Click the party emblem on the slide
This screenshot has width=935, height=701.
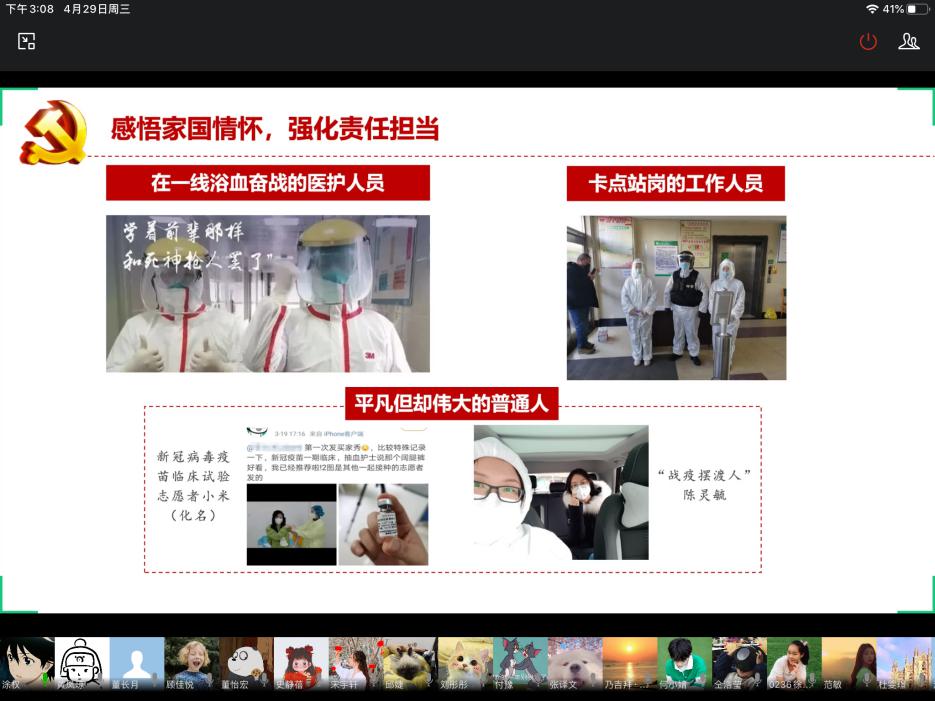[53, 131]
